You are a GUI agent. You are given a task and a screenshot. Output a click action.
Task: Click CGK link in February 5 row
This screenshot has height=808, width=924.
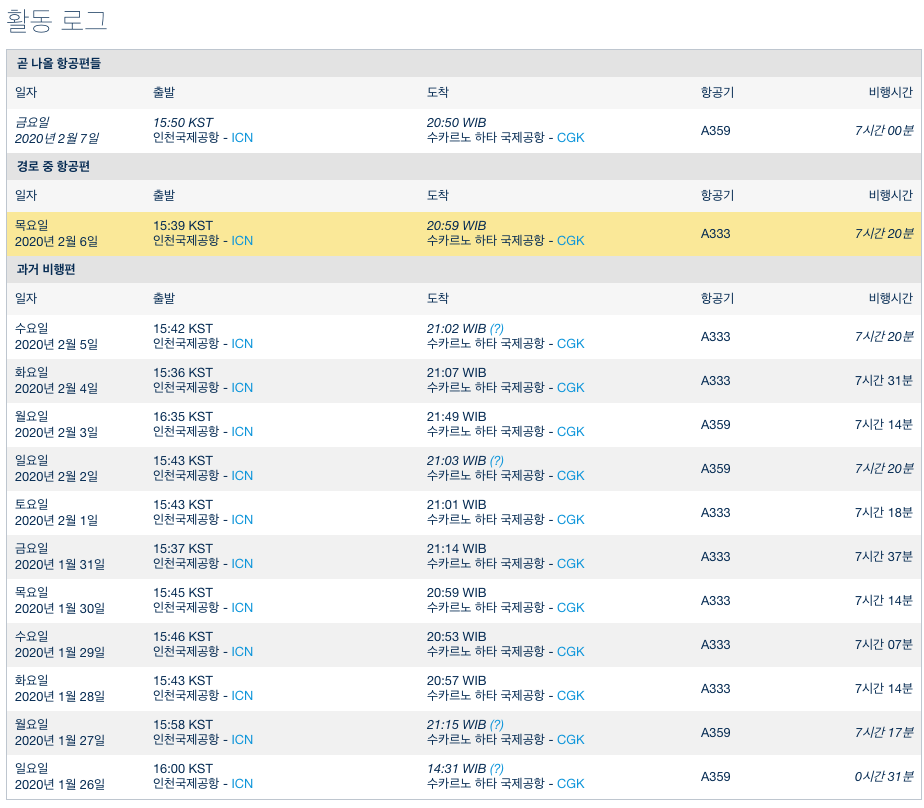[x=570, y=344]
